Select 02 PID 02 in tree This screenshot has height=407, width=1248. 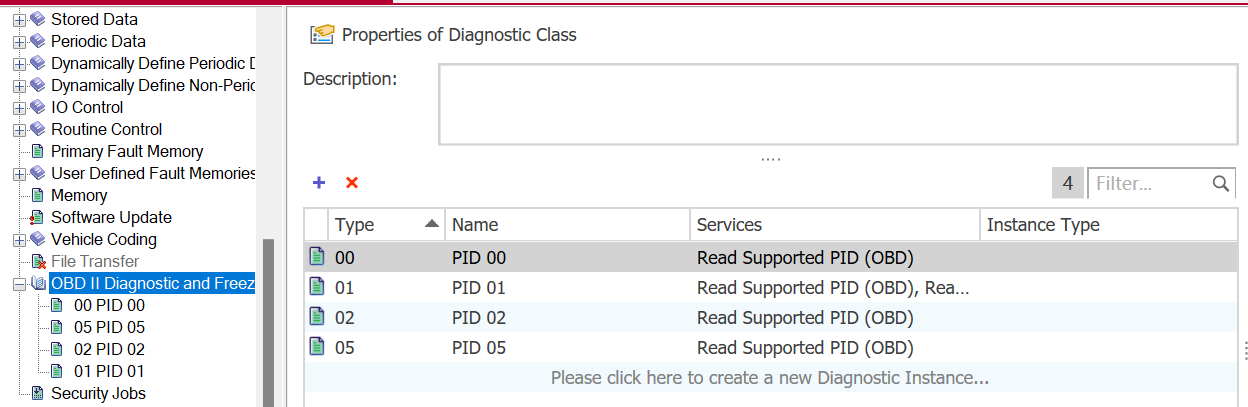[109, 350]
